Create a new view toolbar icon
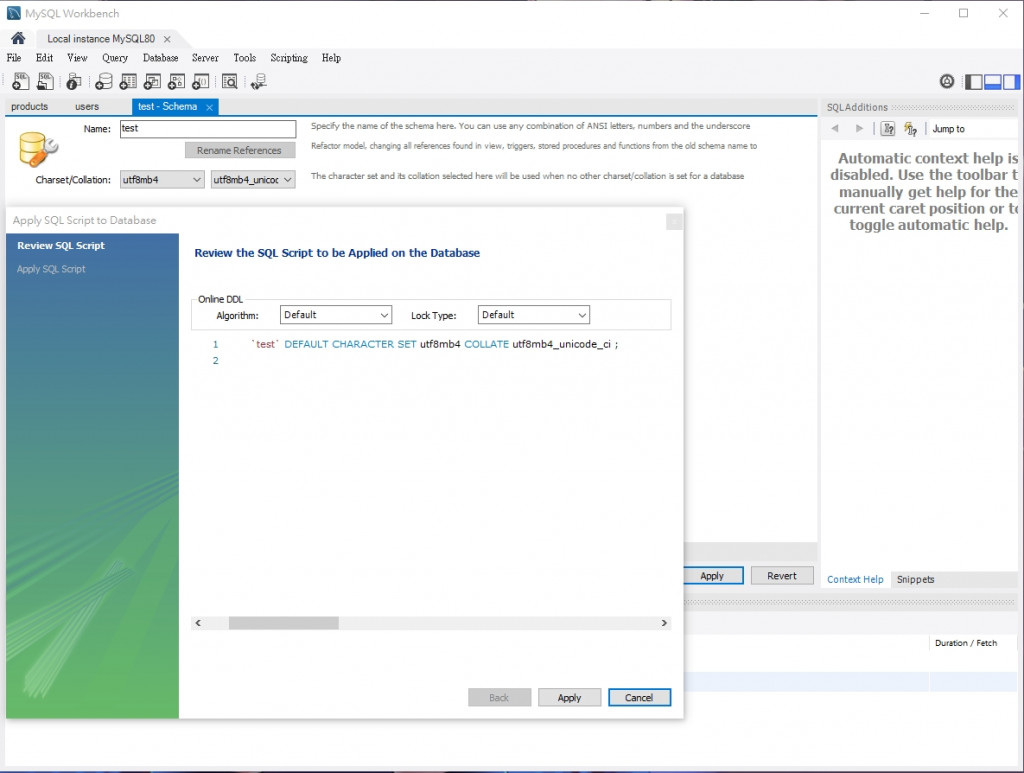This screenshot has height=773, width=1024. (x=152, y=82)
